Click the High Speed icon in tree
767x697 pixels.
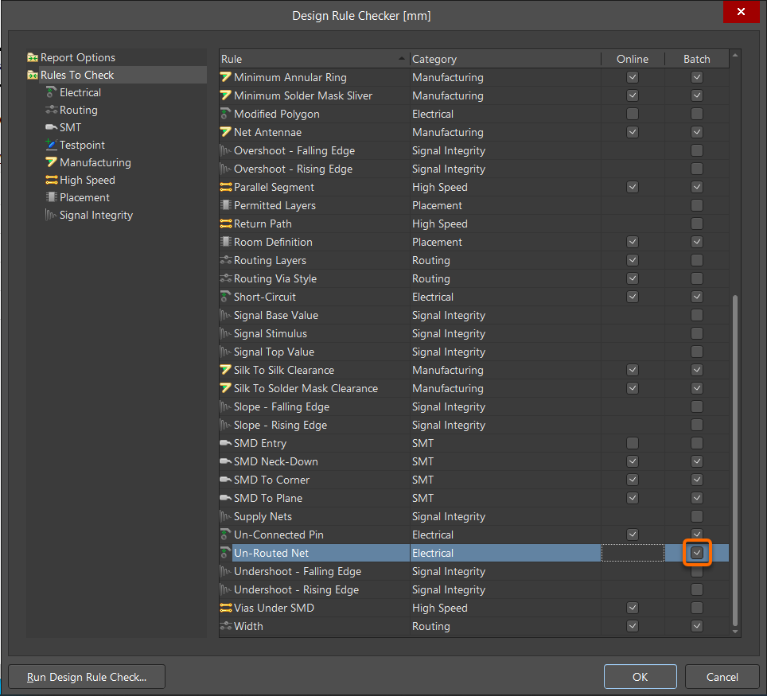click(51, 180)
